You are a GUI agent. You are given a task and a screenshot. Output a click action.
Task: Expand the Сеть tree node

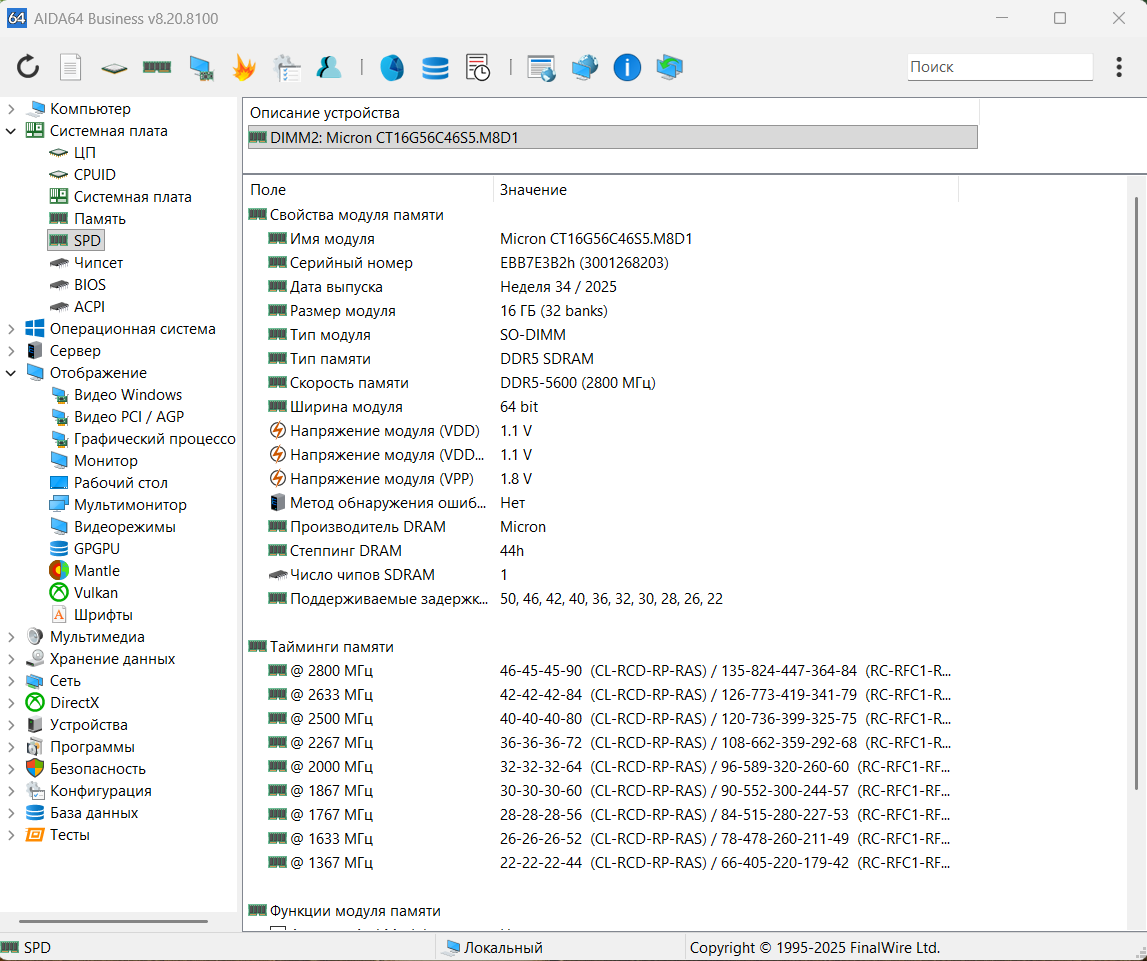(x=10, y=681)
